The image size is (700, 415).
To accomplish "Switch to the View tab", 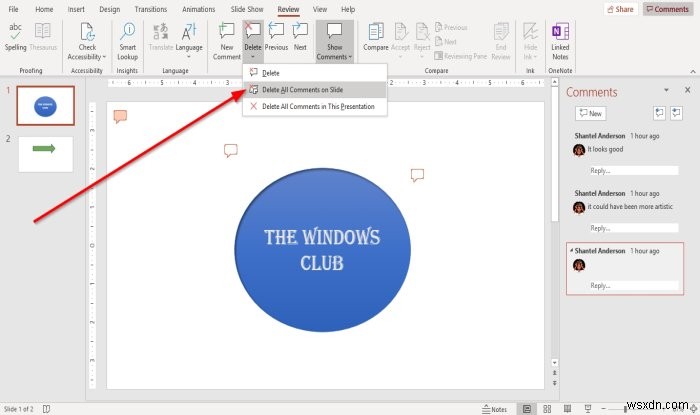I will click(x=320, y=9).
